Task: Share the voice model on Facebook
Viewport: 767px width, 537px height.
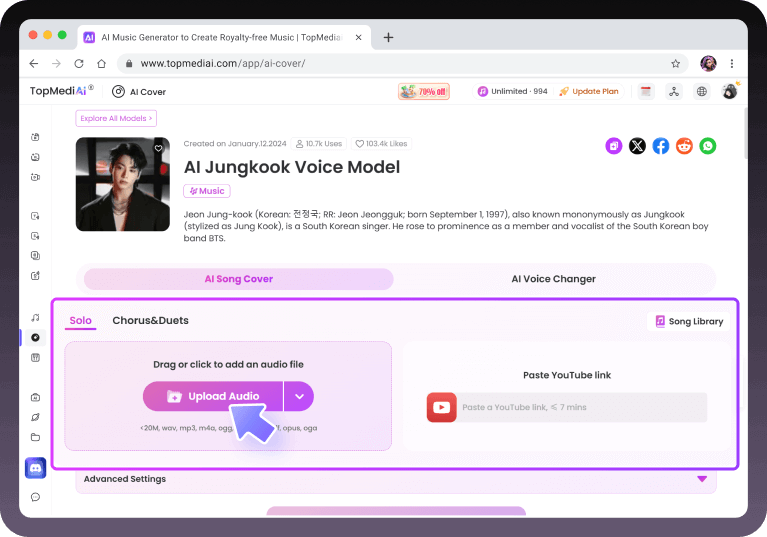Action: 660,146
